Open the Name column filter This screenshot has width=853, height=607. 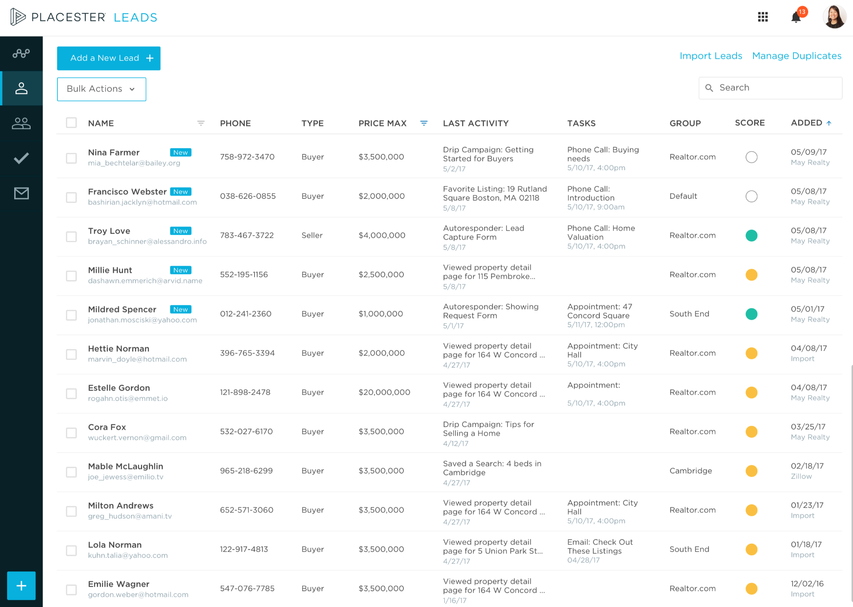201,124
